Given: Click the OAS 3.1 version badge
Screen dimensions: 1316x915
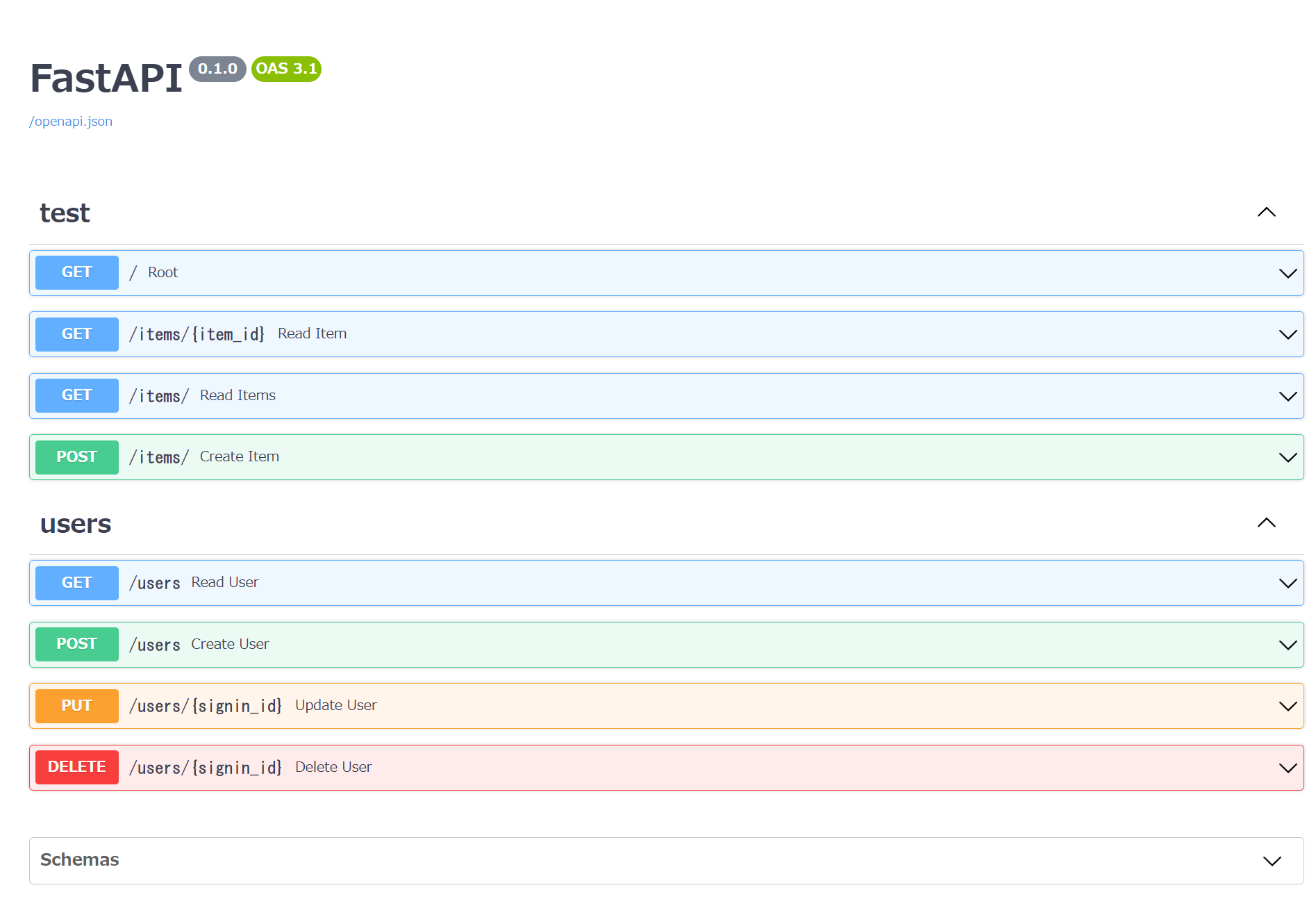Looking at the screenshot, I should click(286, 69).
